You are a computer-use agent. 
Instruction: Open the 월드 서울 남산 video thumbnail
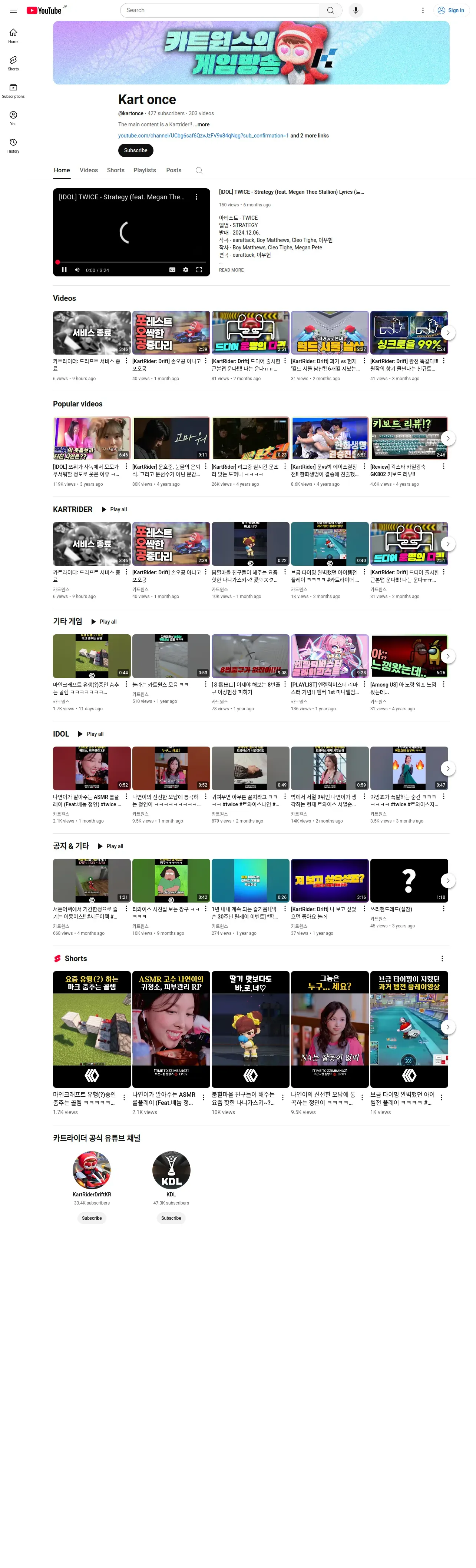330,333
